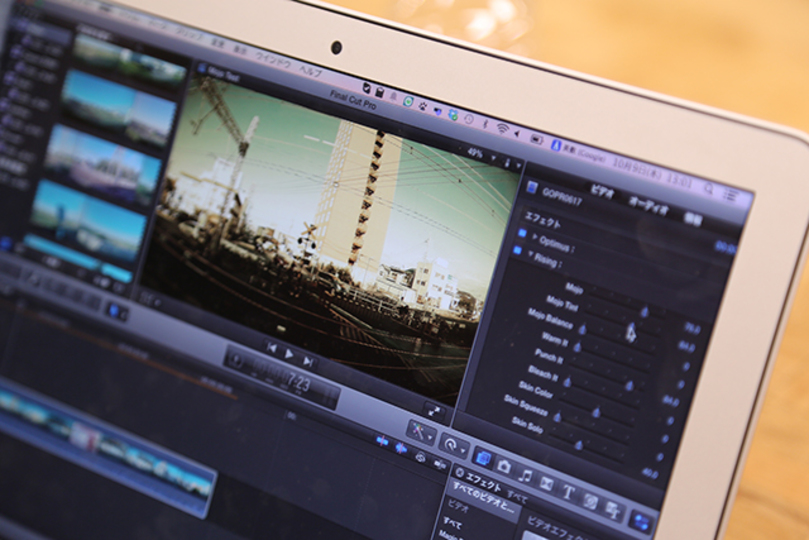Open the viewer zoom 49% dropdown

[478, 154]
